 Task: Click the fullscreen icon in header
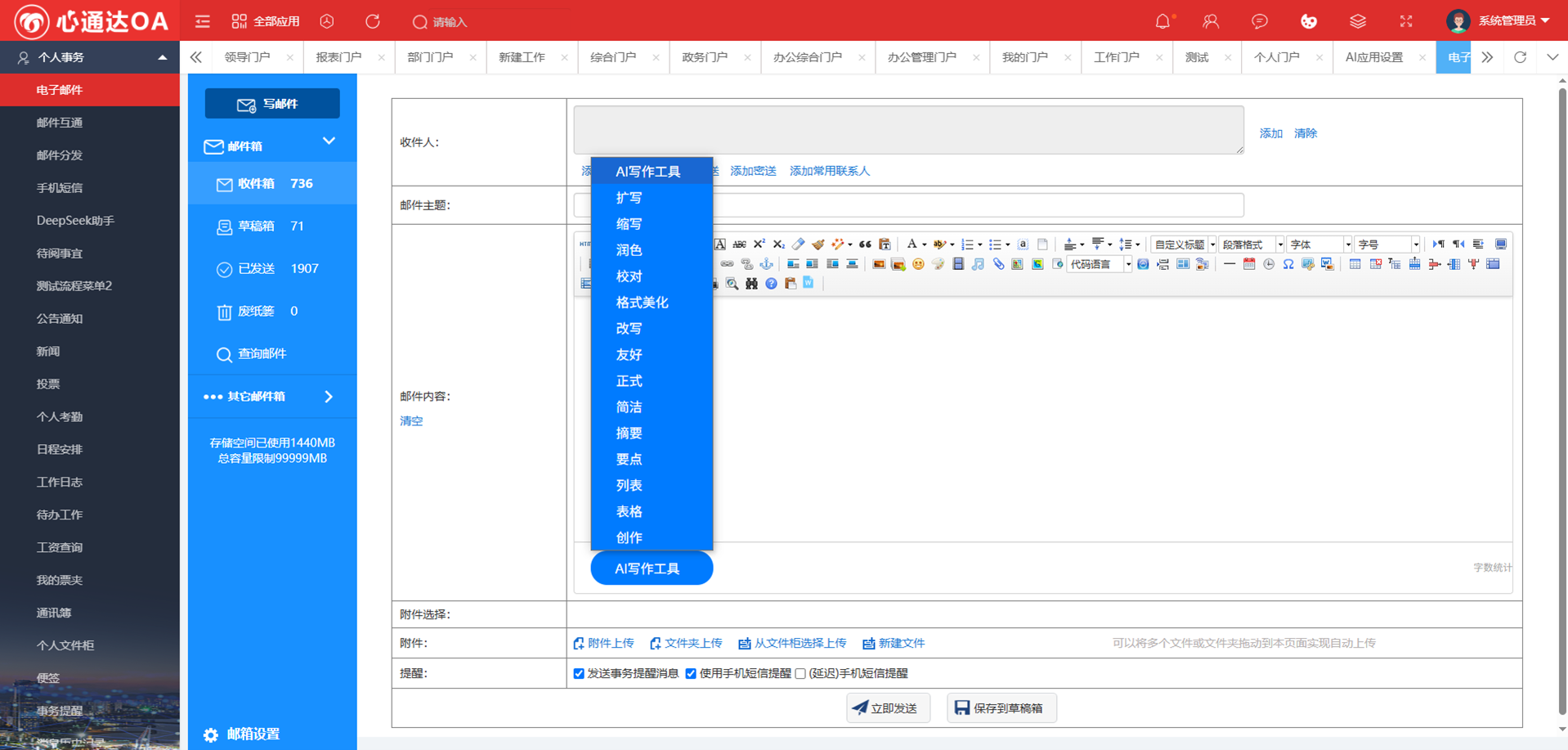click(1405, 21)
